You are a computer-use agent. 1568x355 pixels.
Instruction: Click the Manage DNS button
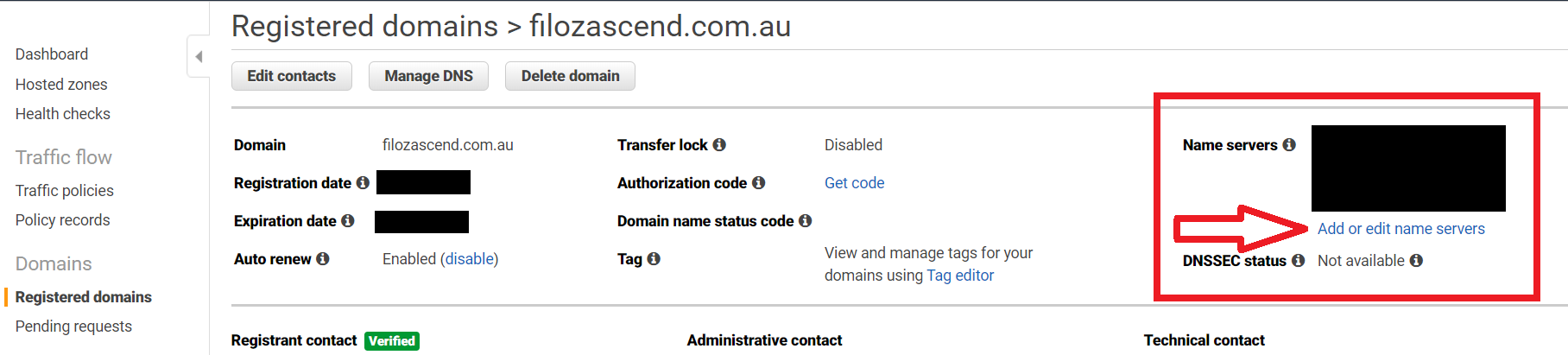[x=428, y=76]
